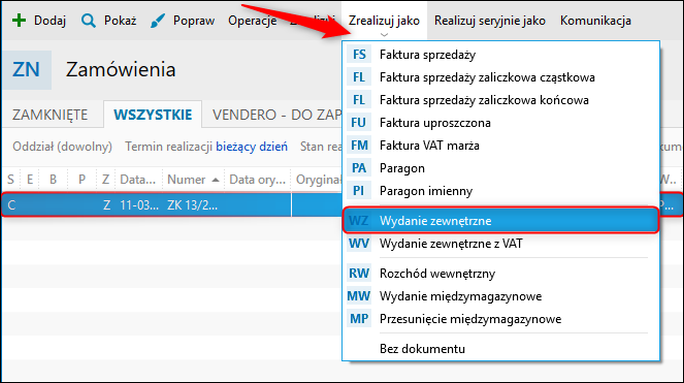Image resolution: width=684 pixels, height=383 pixels.
Task: Click the MP Przesunięcie międzymagazynowe icon
Action: coord(359,319)
